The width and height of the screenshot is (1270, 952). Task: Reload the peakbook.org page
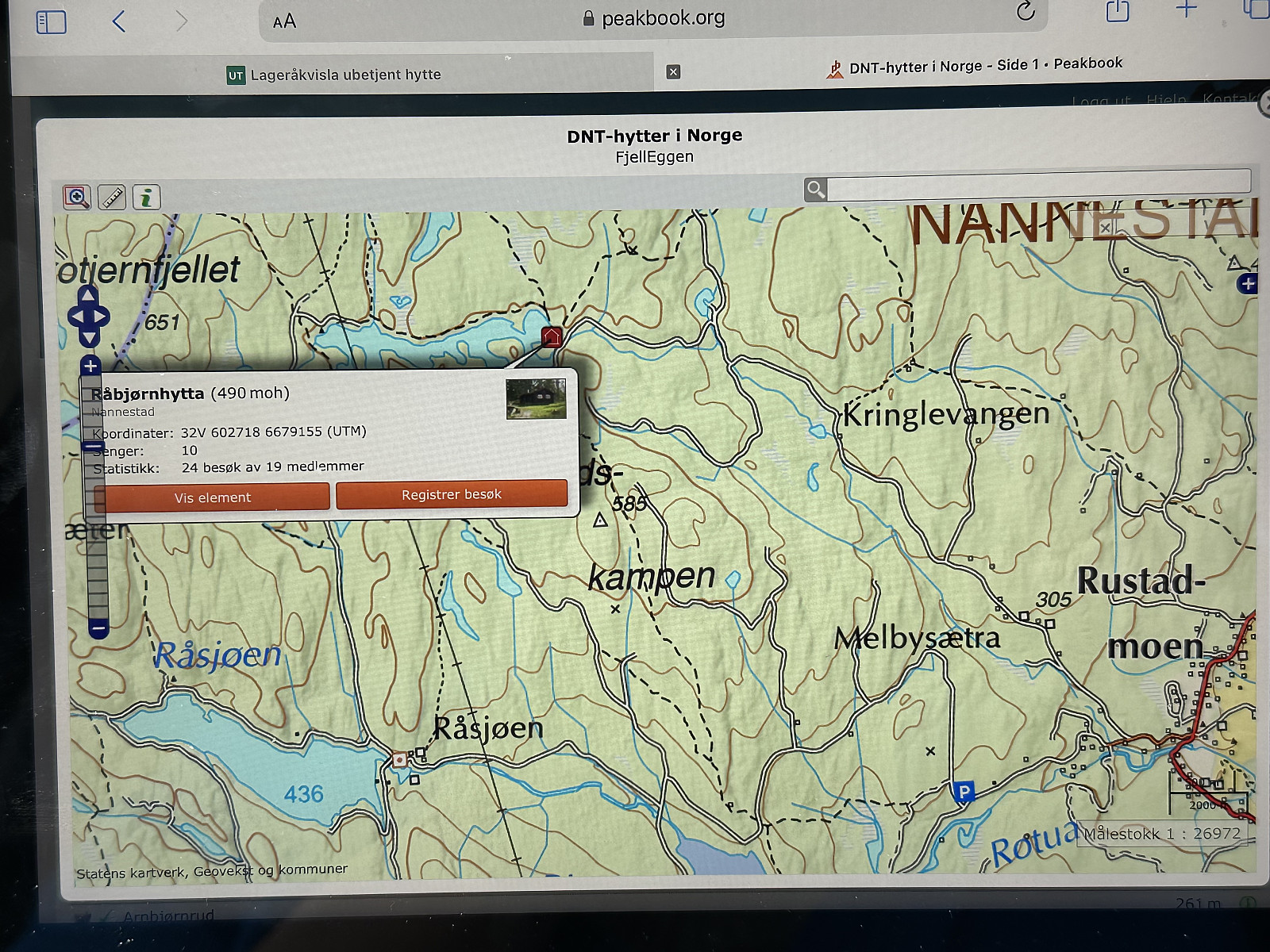(1026, 11)
